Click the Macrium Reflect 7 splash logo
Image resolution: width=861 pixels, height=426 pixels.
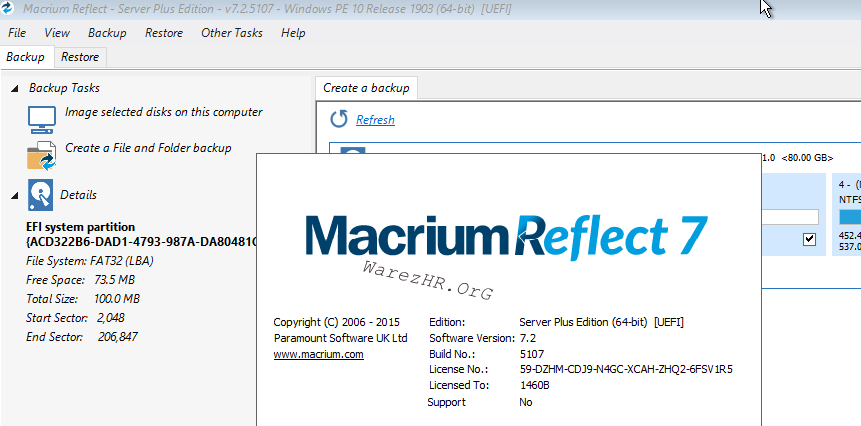point(505,236)
